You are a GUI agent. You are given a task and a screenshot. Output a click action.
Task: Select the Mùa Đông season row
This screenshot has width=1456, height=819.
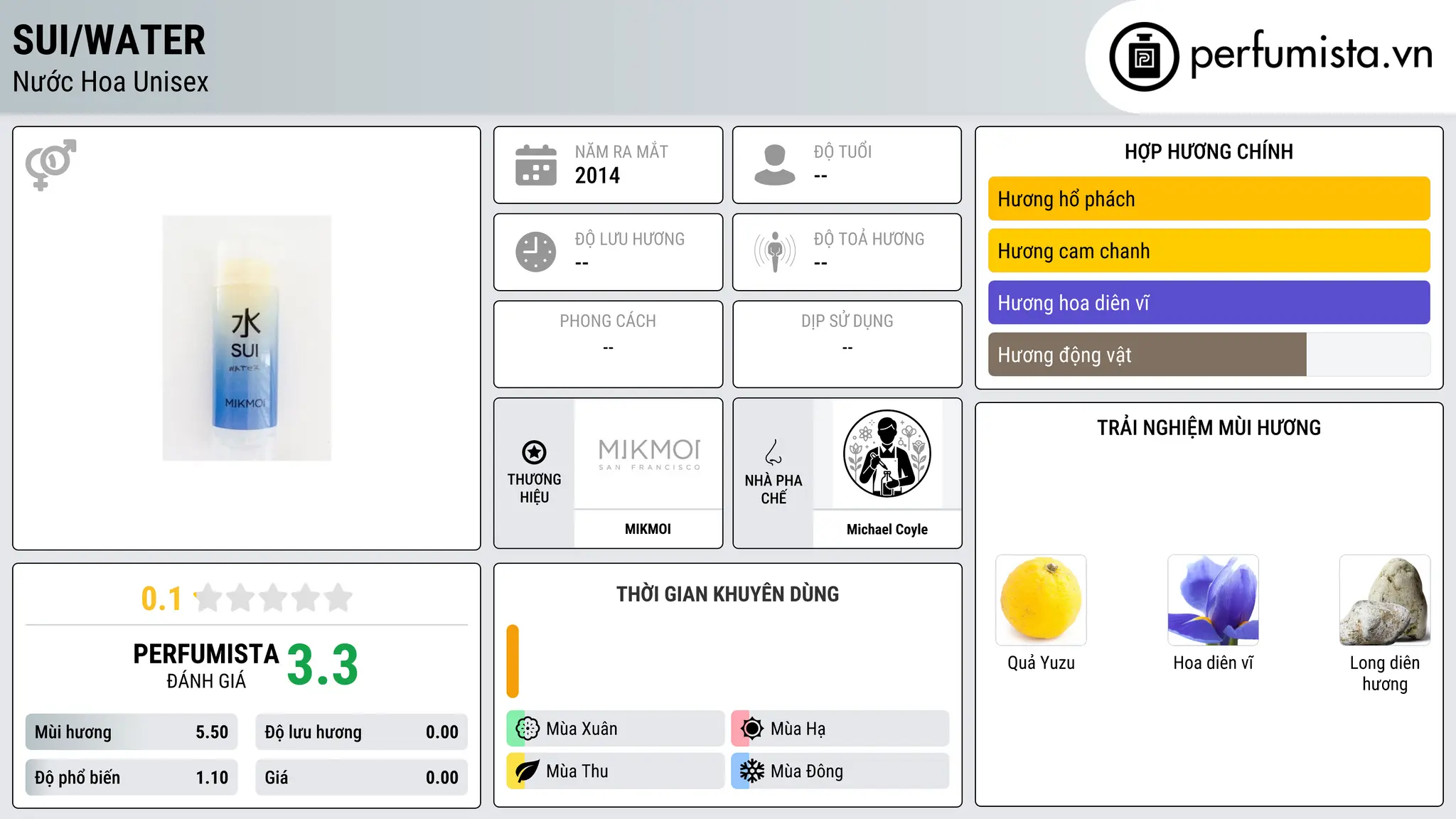(840, 771)
